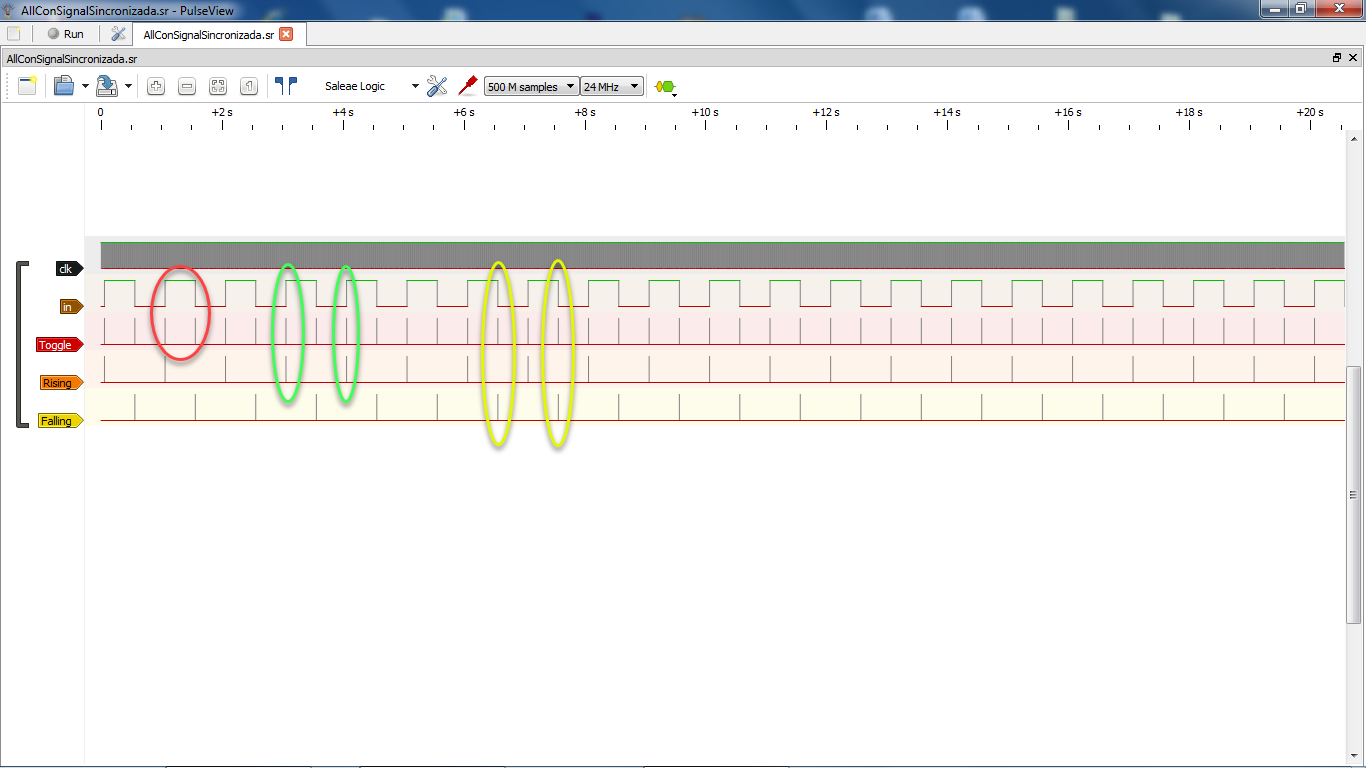Click the zoom-to-fit button
1366x768 pixels.
pyautogui.click(x=218, y=86)
